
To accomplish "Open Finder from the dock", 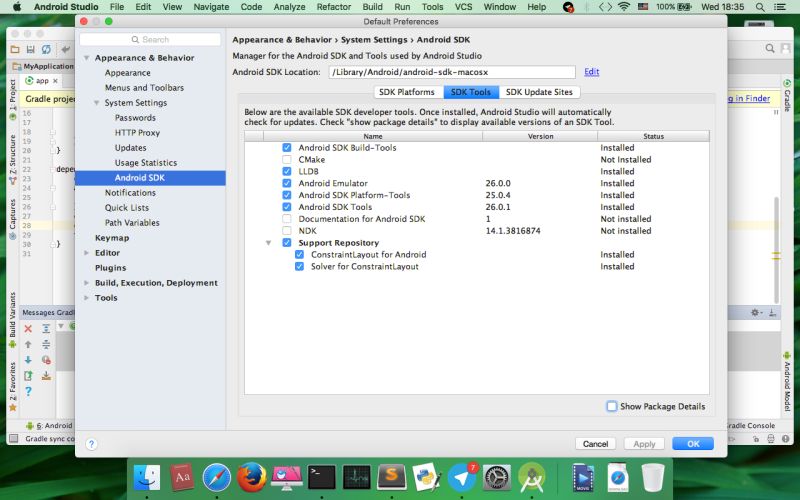I will [x=147, y=478].
